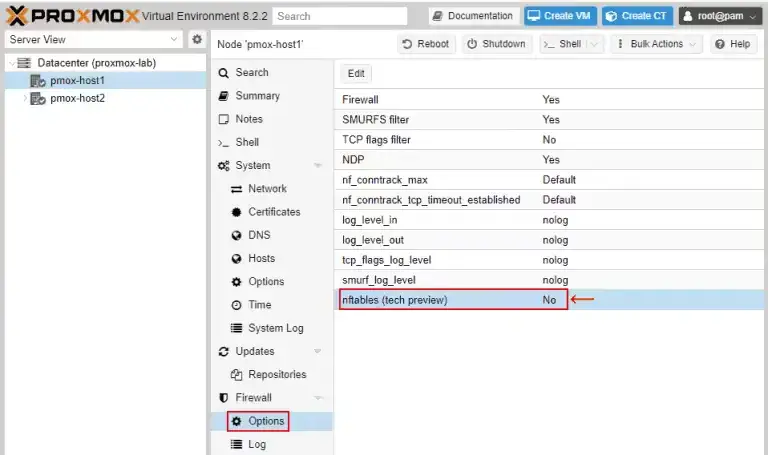Viewport: 768px width, 455px height.
Task: Click the pmox-host2 node icon
Action: tap(38, 98)
